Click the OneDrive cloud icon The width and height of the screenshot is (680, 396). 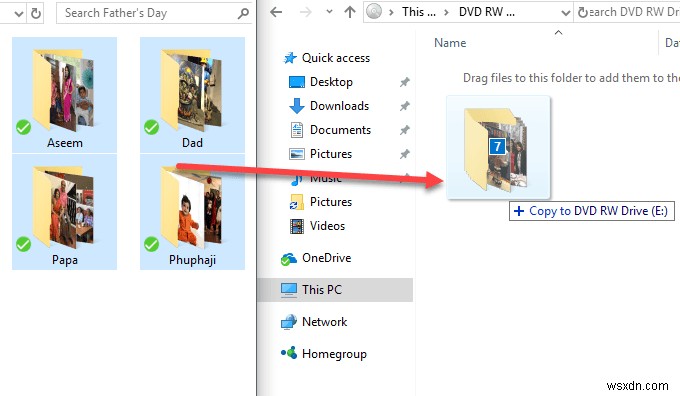pyautogui.click(x=288, y=259)
